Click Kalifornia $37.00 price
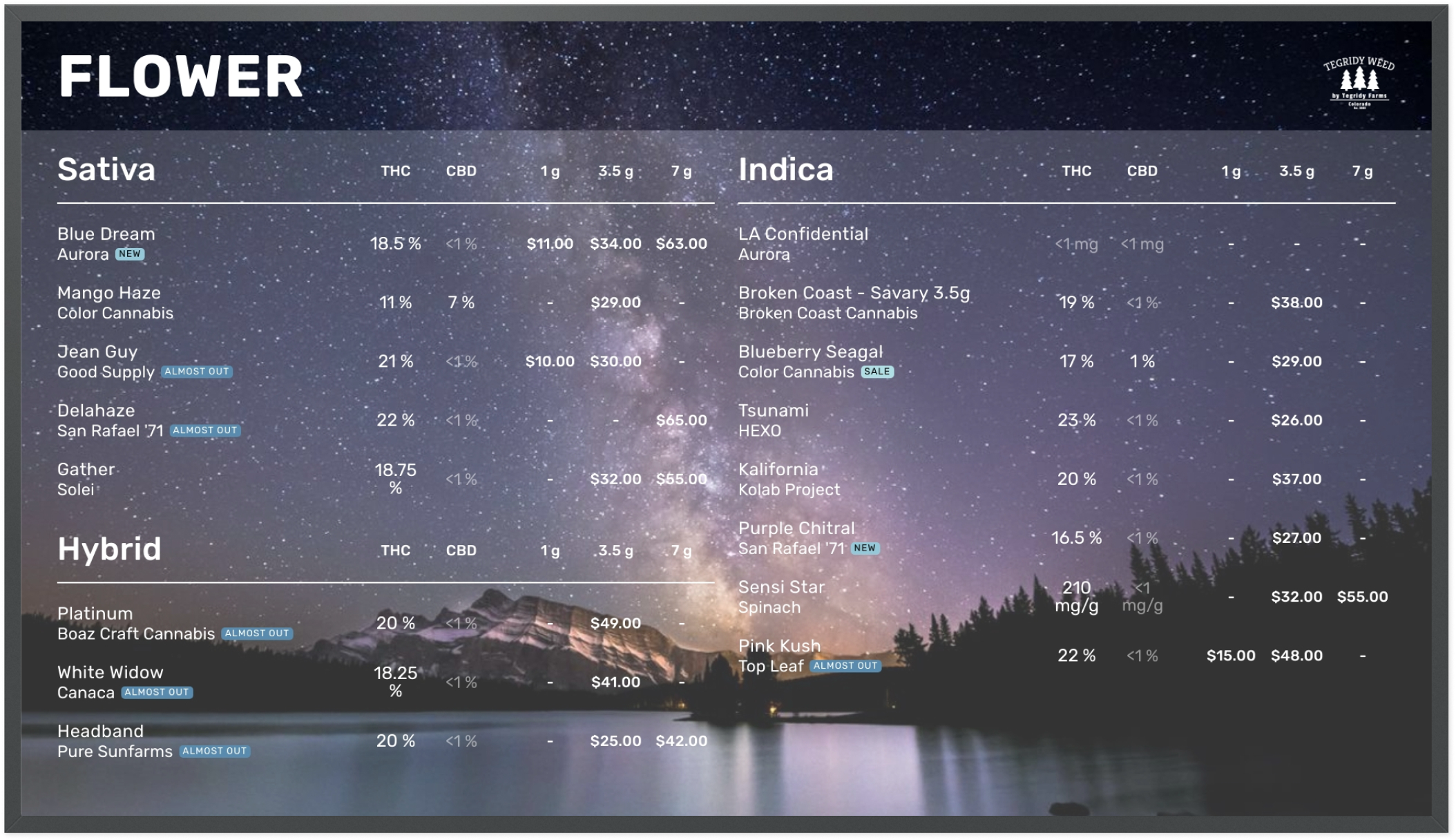 (x=1296, y=479)
